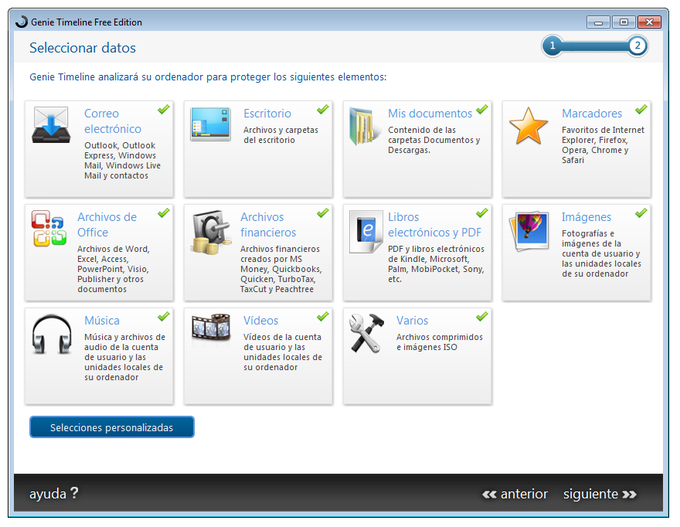Click step 2 in progress indicator

point(637,46)
